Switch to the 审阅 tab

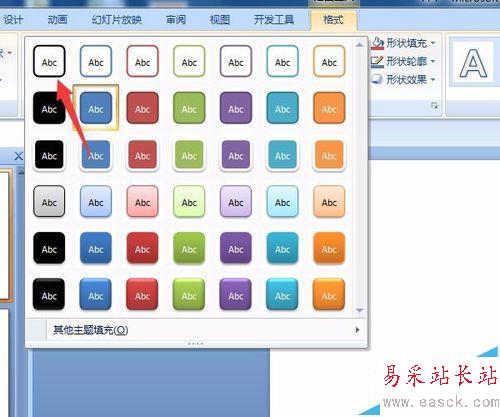pos(176,20)
